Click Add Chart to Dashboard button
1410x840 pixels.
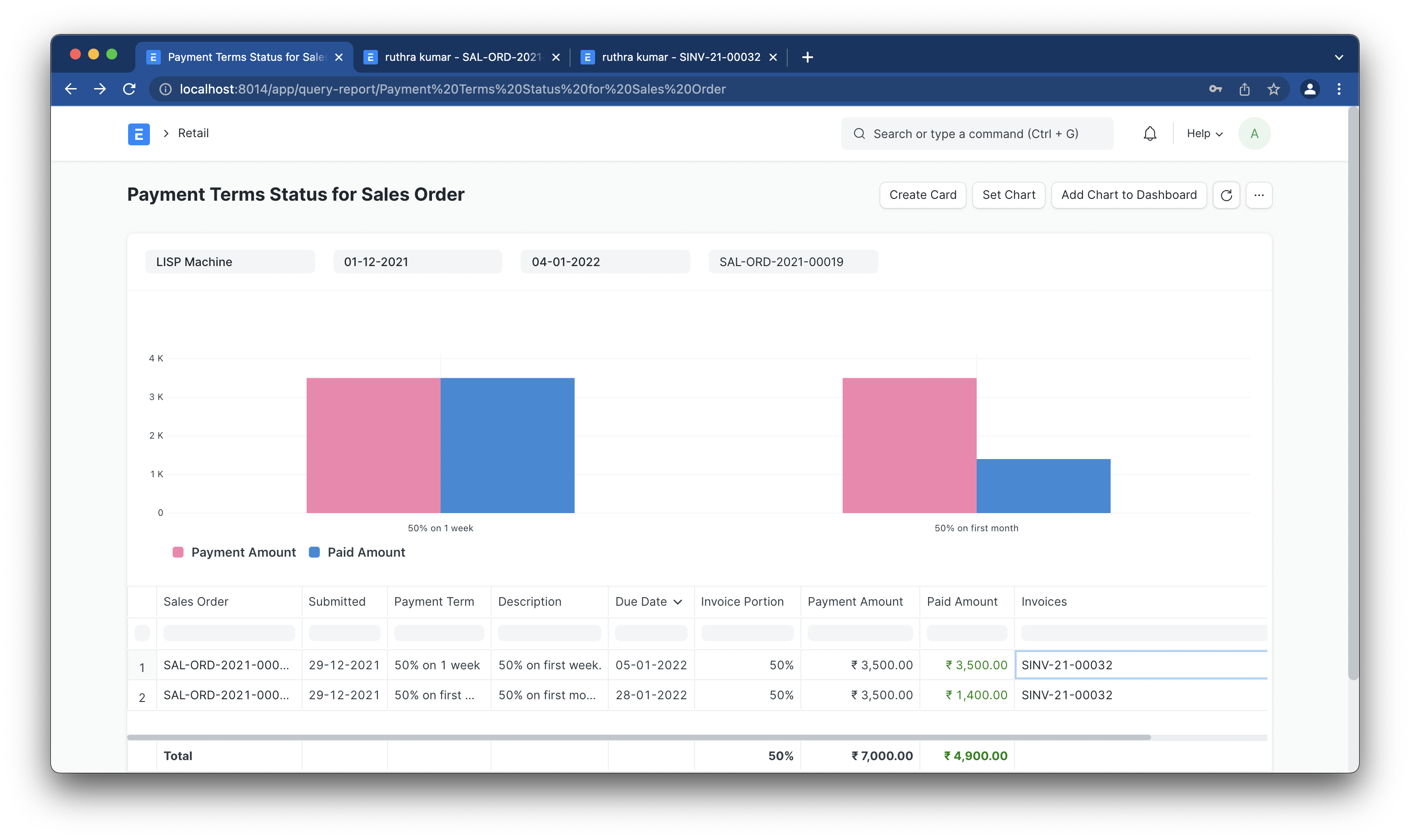(x=1128, y=195)
